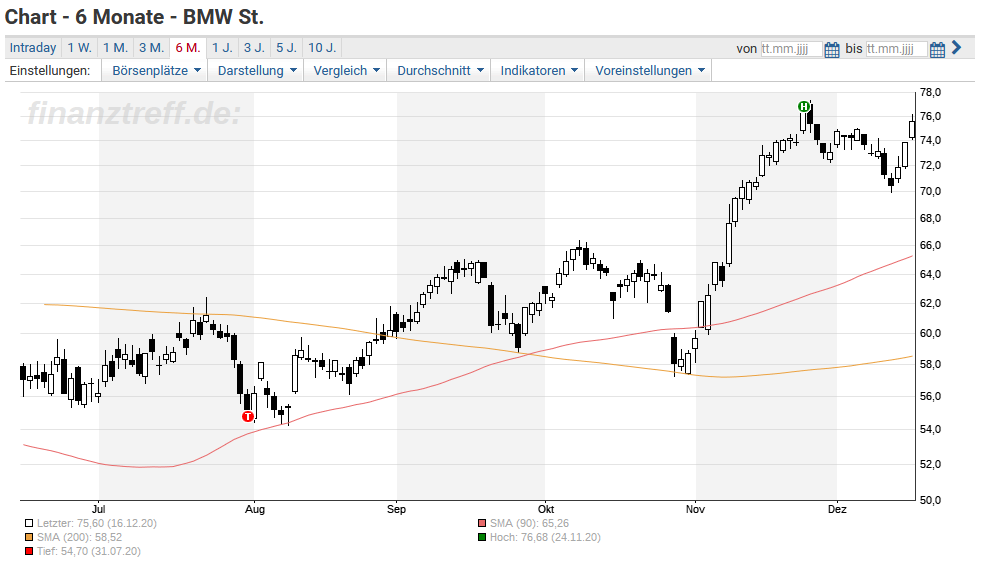Click 'Tief: 54,70 (31.07.20)' legend text
Image resolution: width=984 pixels, height=566 pixels.
(x=88, y=552)
